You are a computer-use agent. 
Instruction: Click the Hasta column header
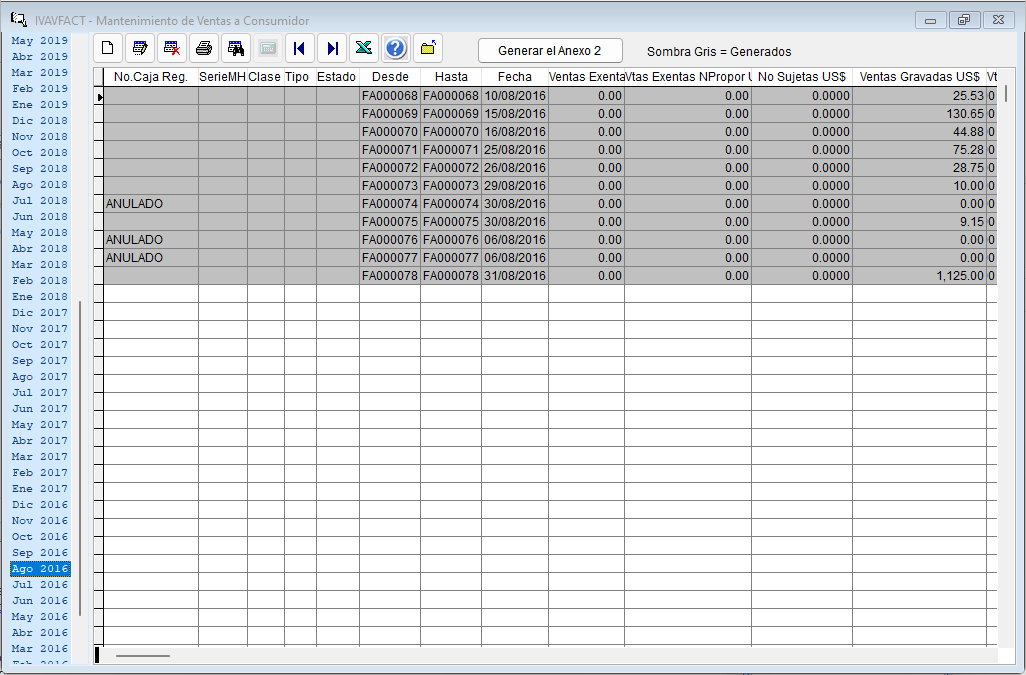(x=451, y=77)
